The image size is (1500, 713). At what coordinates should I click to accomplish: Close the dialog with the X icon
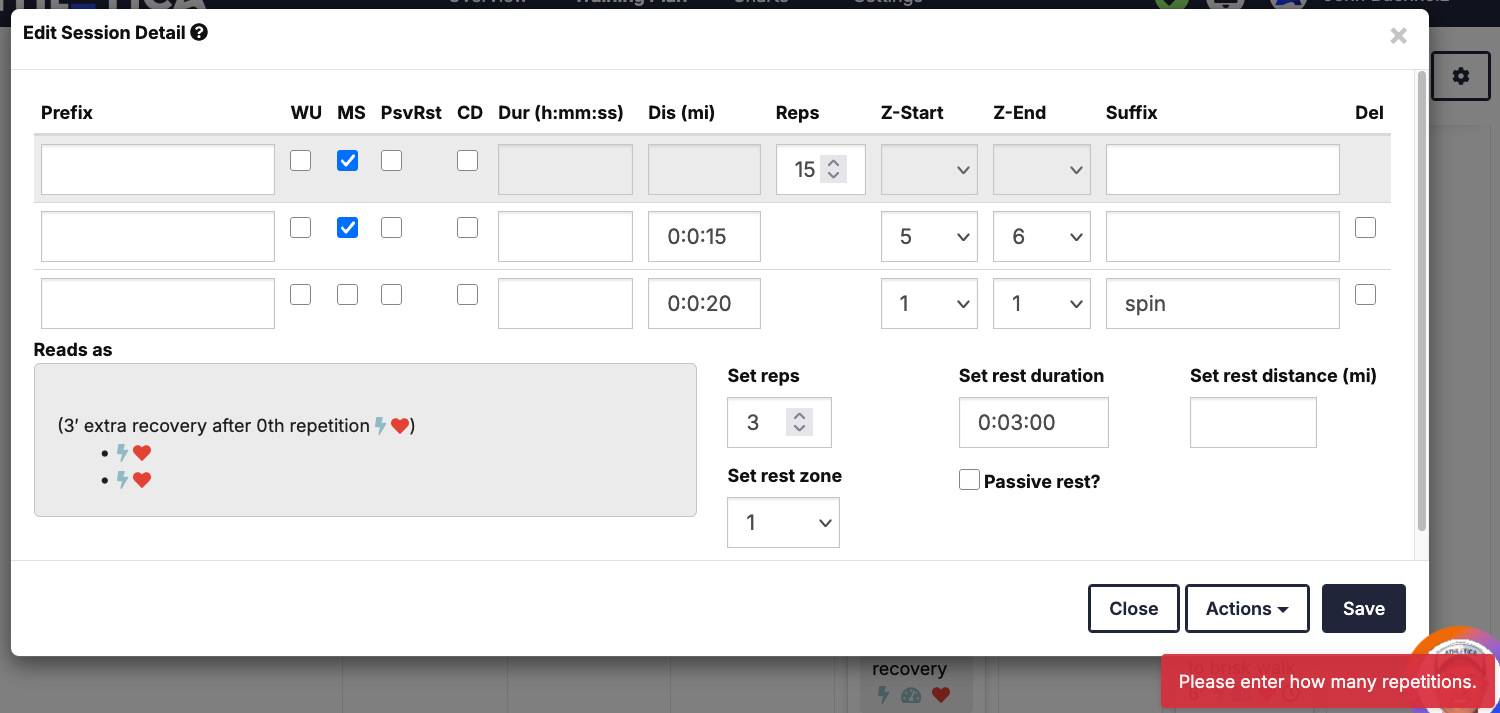(1398, 36)
